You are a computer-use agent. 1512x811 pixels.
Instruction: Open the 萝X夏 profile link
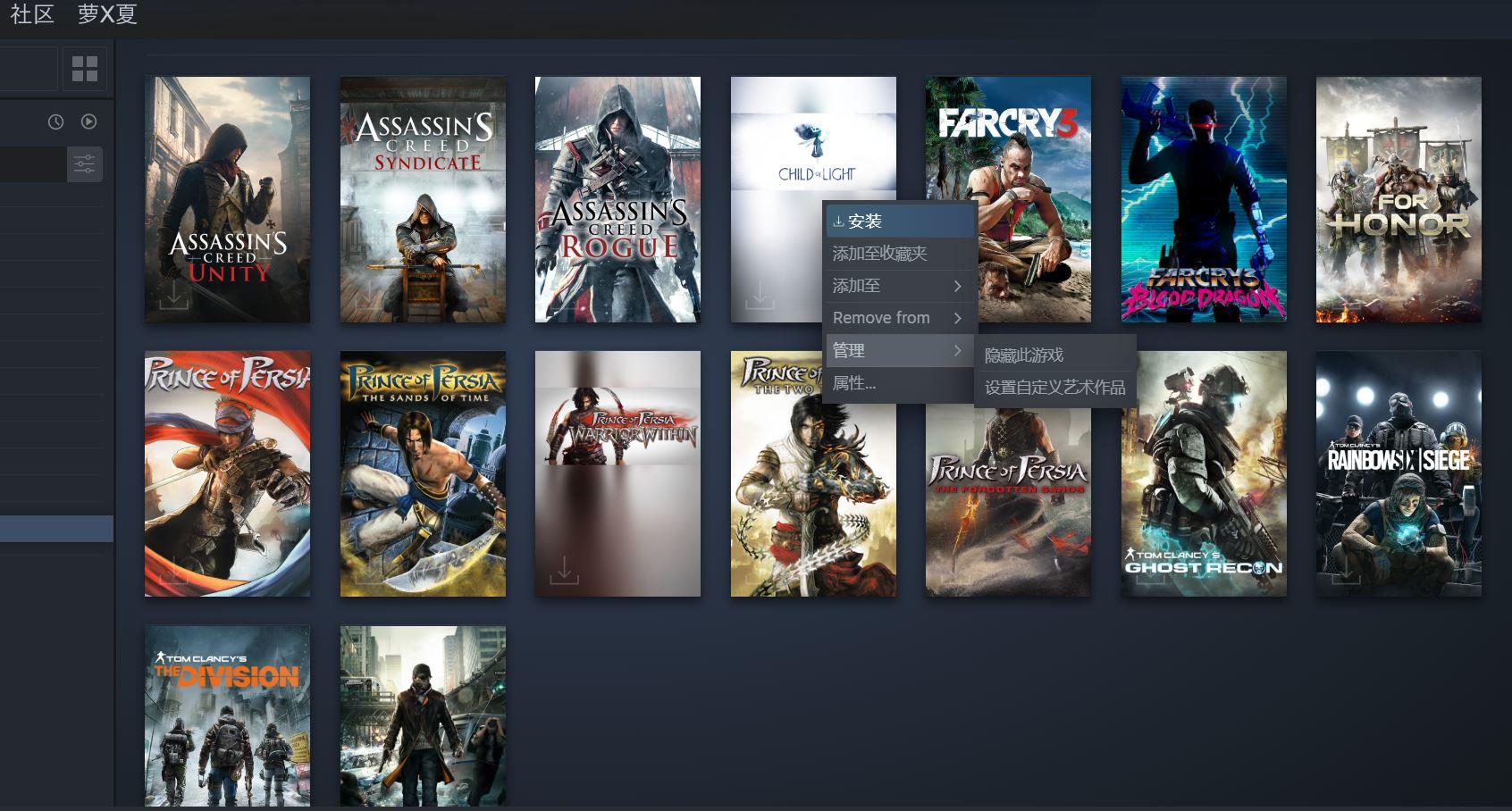107,14
